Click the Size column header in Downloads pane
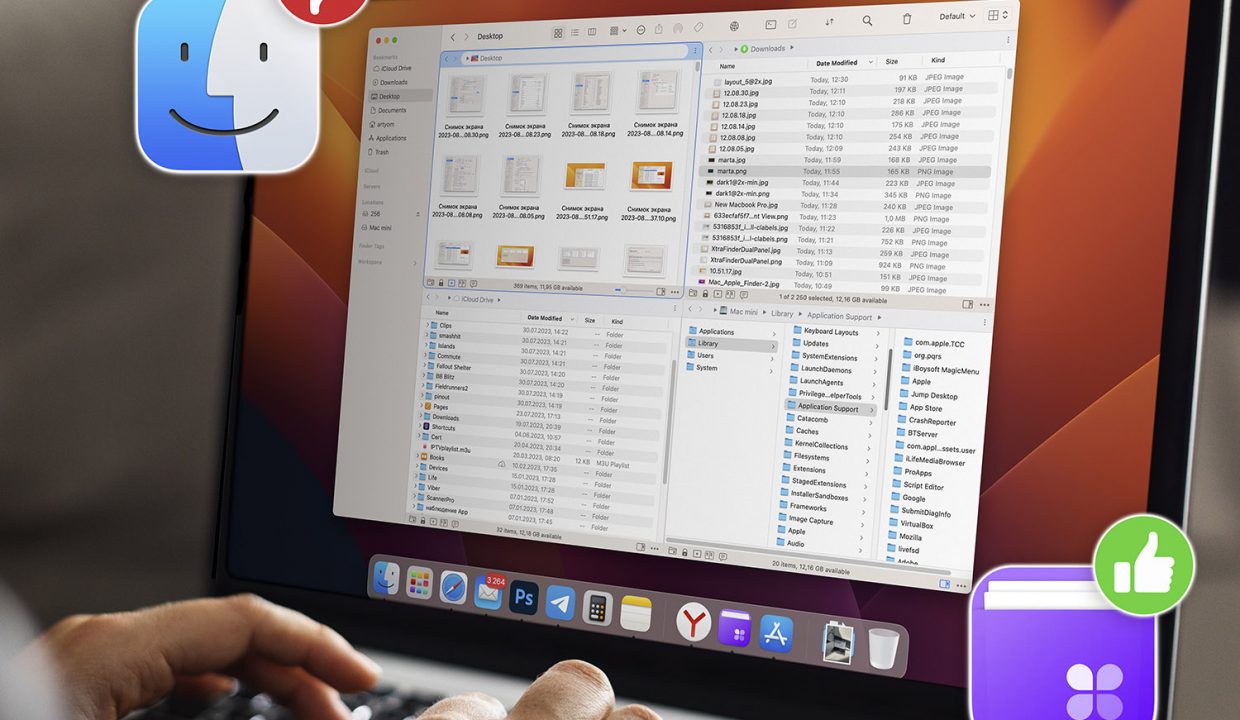The height and width of the screenshot is (720, 1240). 892,62
